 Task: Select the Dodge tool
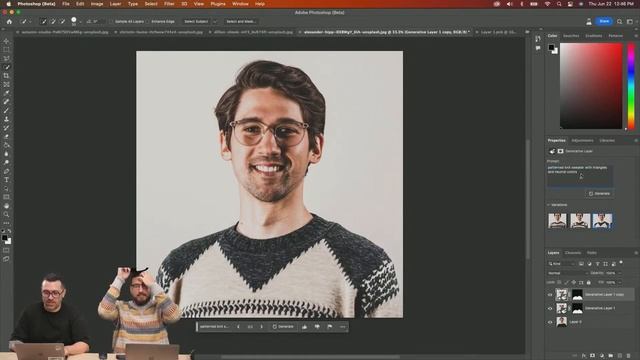click(6, 162)
